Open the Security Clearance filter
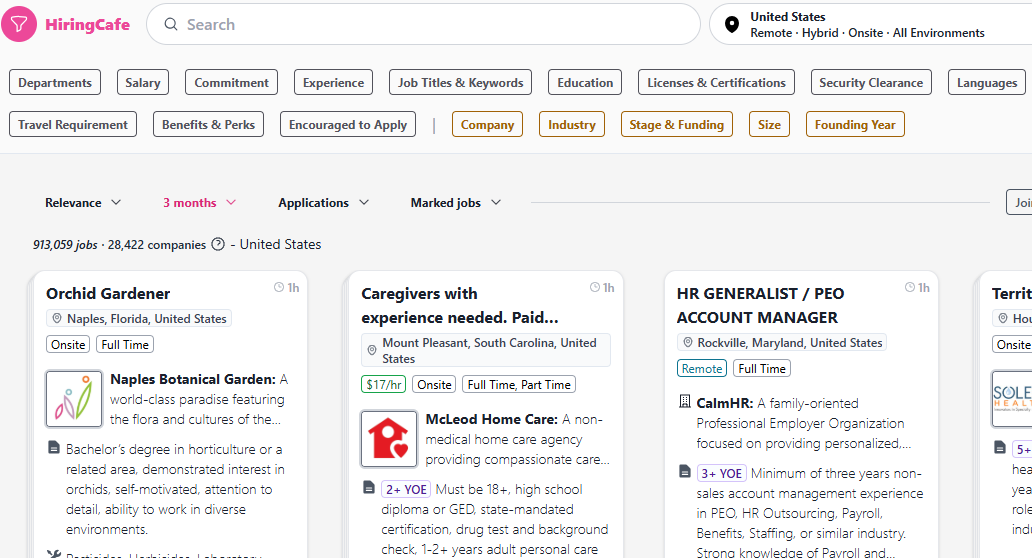 (871, 82)
